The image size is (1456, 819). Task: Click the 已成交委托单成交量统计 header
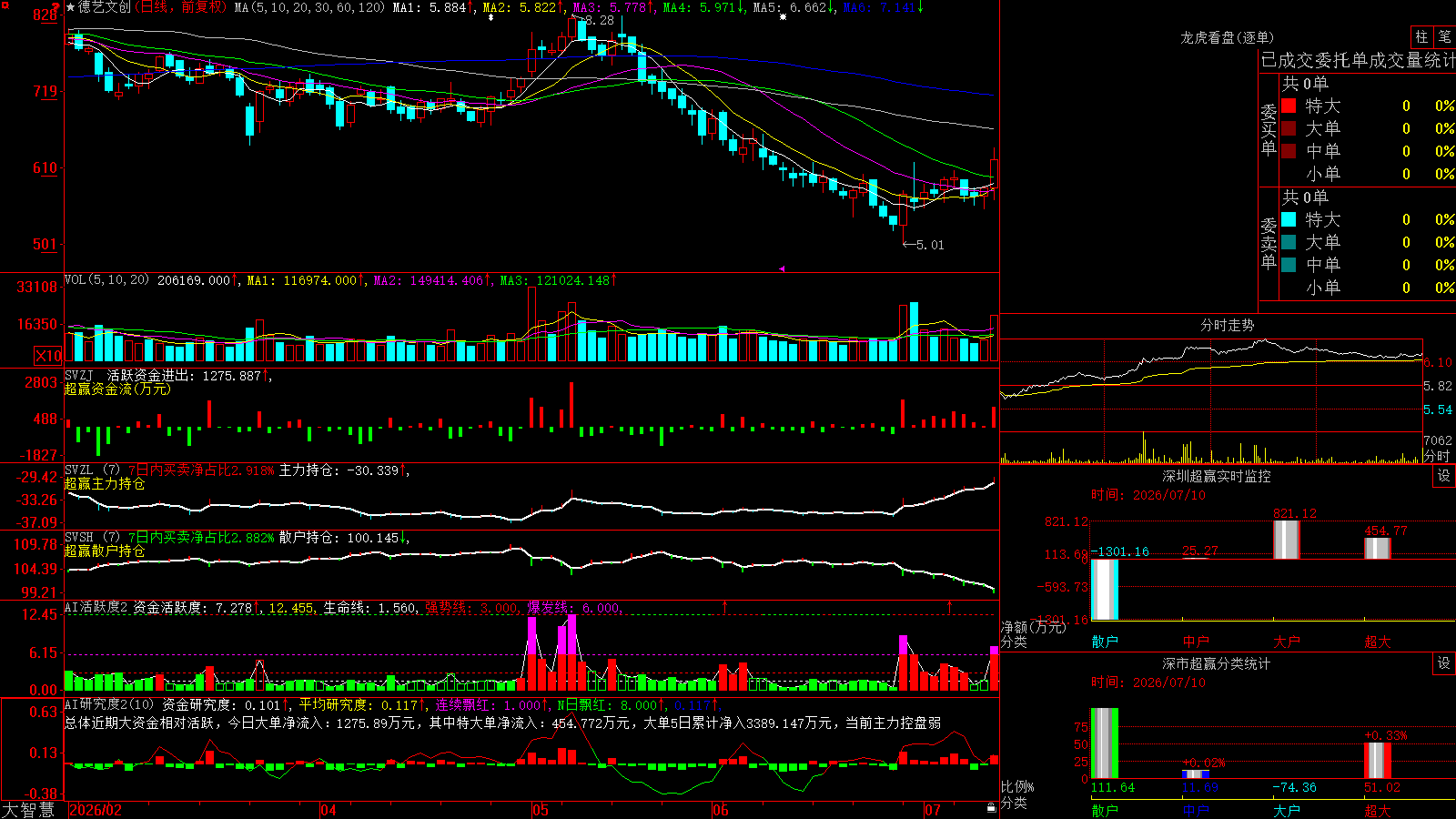tap(1358, 60)
